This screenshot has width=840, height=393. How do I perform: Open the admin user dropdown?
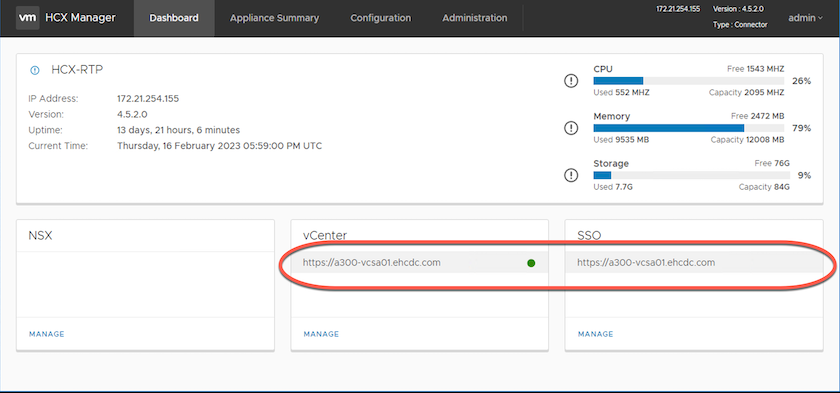[x=805, y=18]
